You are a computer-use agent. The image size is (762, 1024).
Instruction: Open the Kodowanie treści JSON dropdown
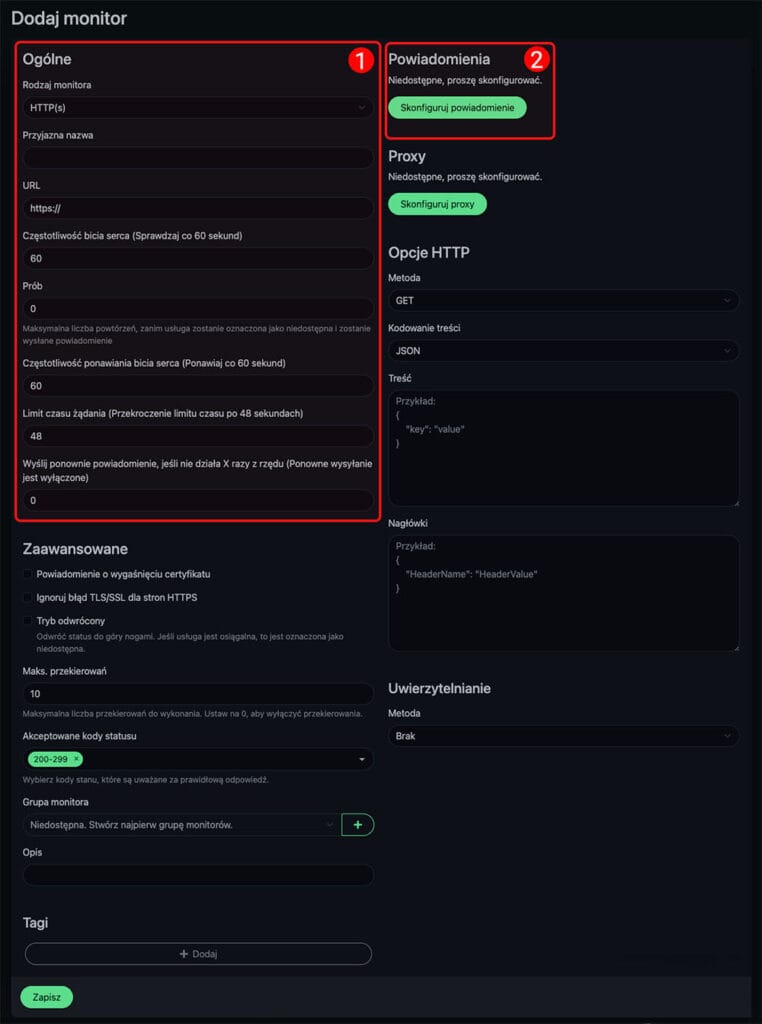click(563, 351)
